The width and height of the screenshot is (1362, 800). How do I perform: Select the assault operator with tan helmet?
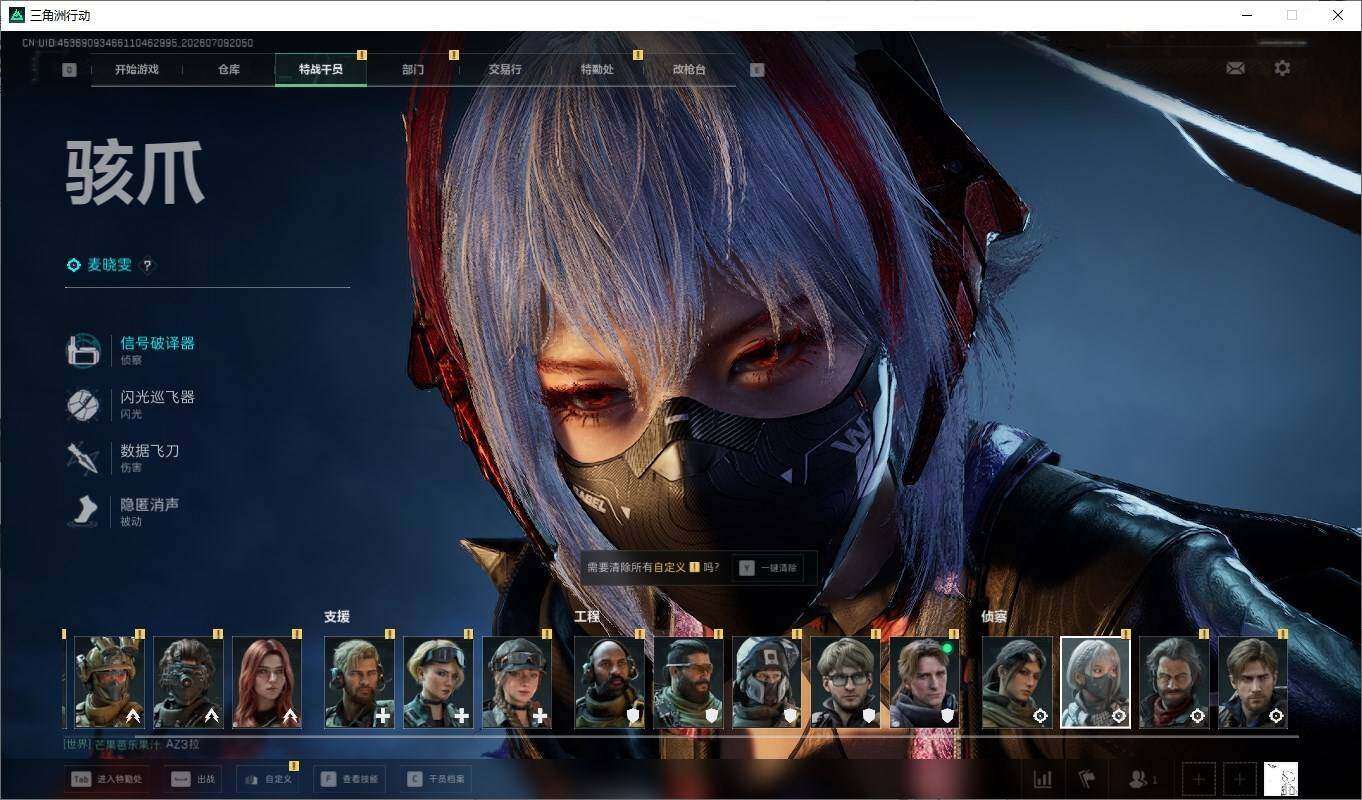(109, 683)
